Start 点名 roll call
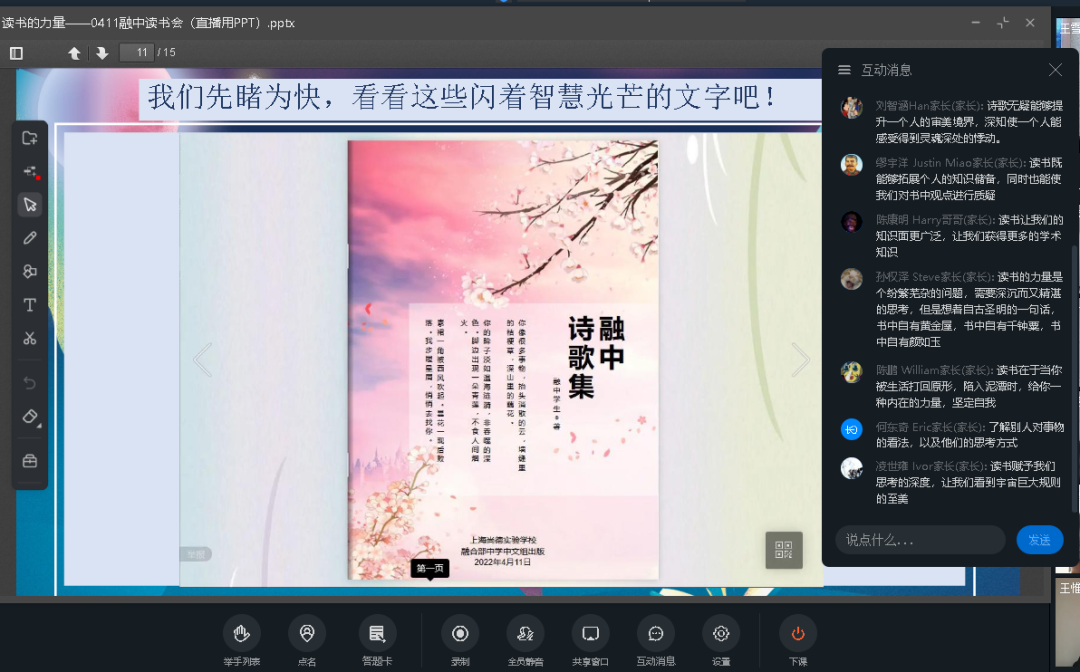Viewport: 1080px width, 672px height. coord(307,633)
